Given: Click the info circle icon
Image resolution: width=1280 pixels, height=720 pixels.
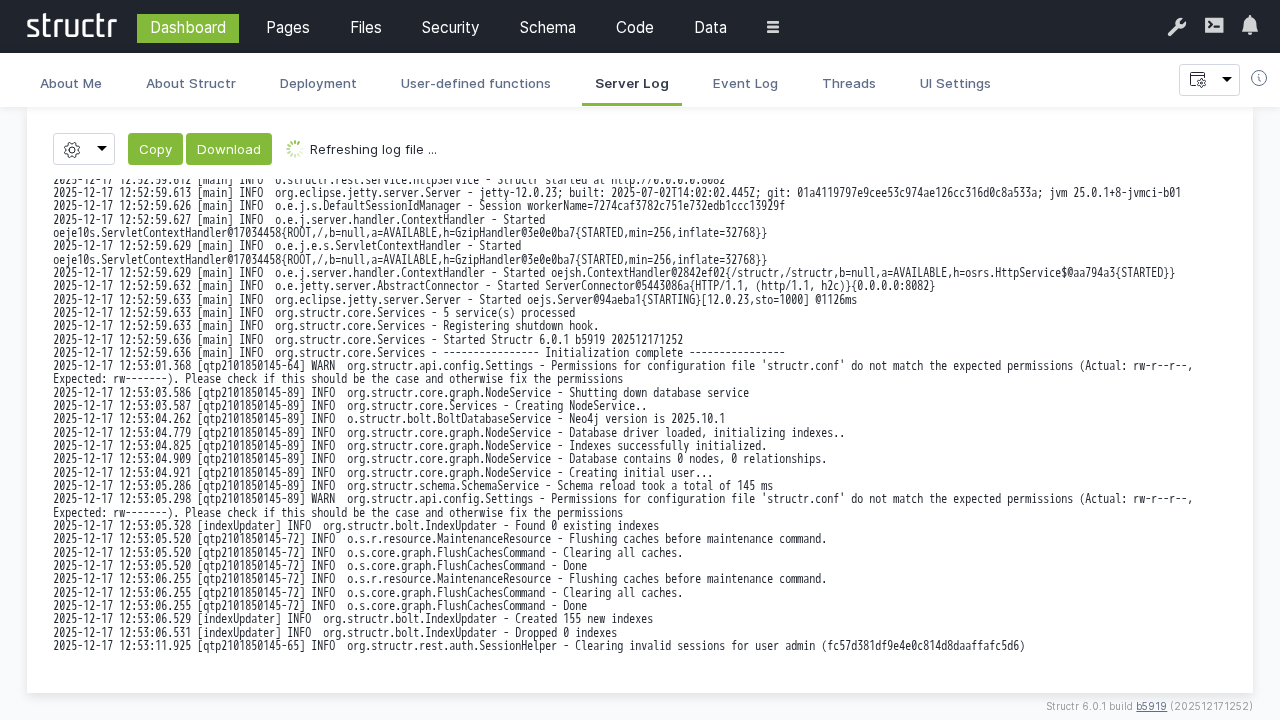Looking at the screenshot, I should pos(1259,78).
